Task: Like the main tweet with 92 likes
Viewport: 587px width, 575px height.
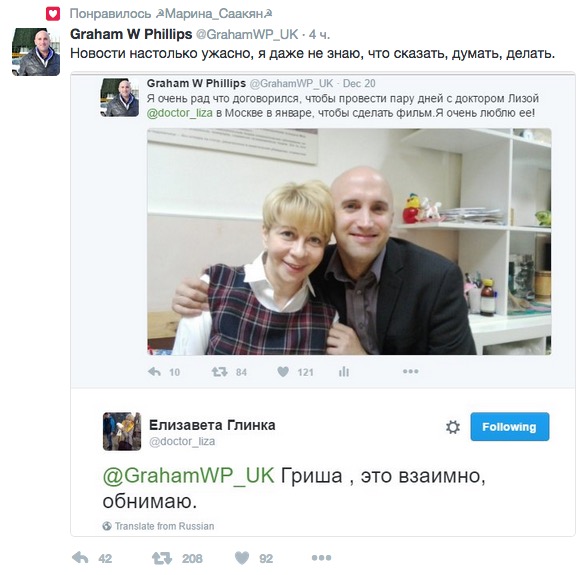Action: [x=242, y=558]
